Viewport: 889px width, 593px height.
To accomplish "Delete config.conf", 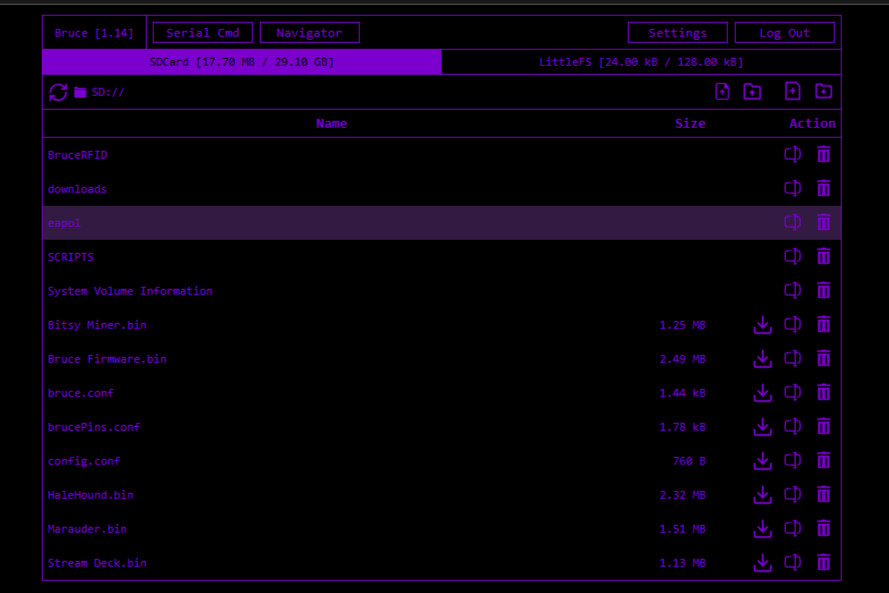I will coord(823,460).
